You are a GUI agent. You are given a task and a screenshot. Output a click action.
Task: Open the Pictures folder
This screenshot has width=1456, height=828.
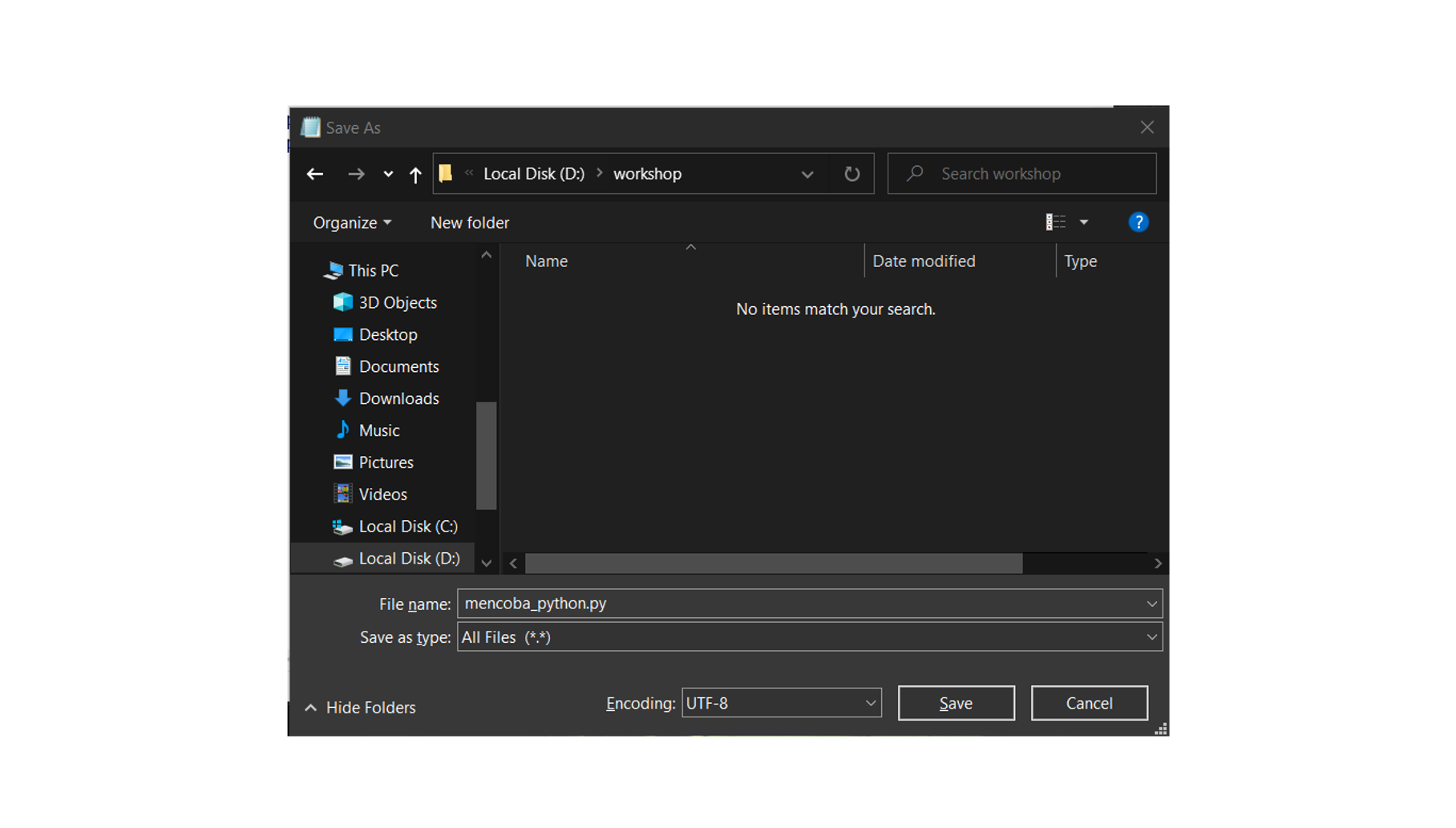(386, 462)
